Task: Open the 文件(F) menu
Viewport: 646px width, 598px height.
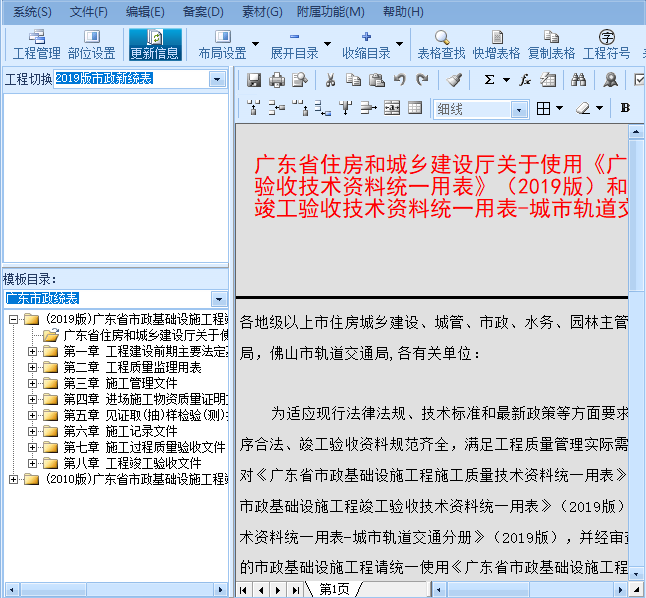Action: coord(88,12)
